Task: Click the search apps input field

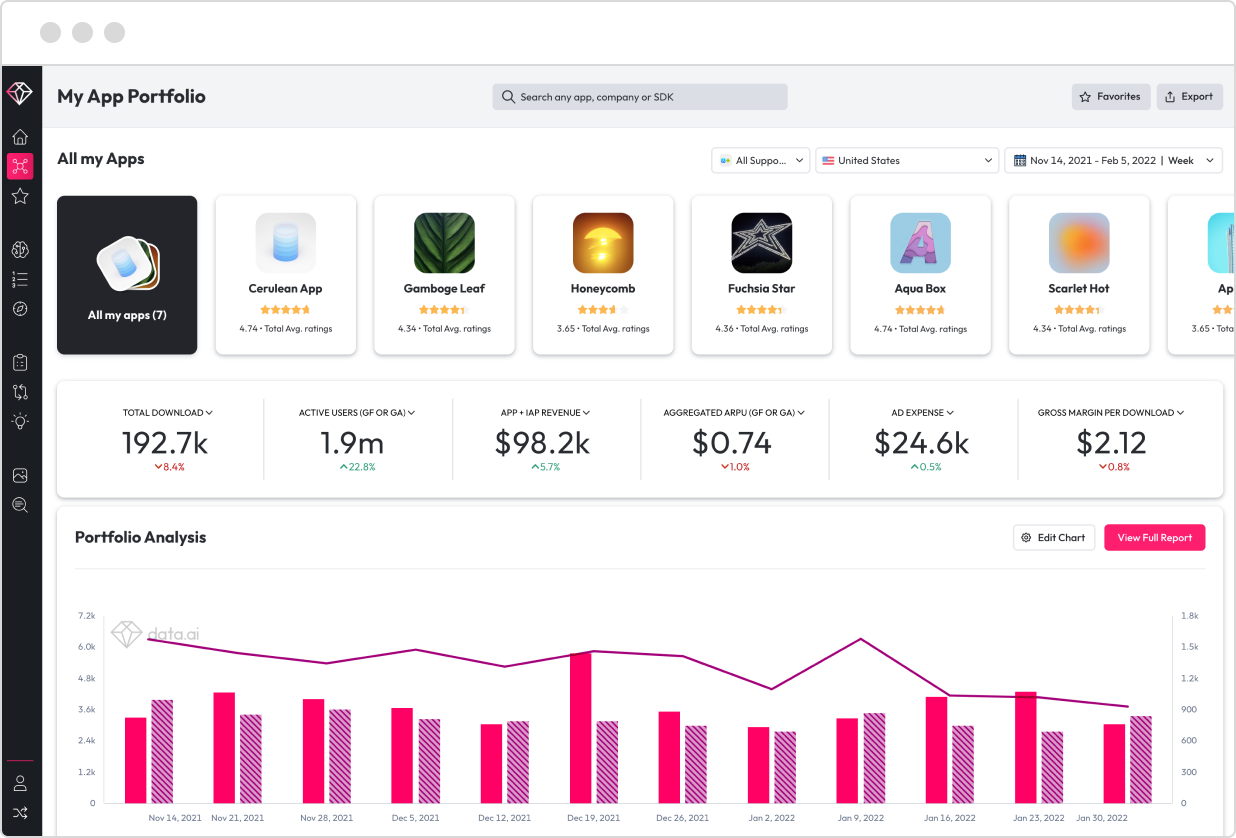Action: click(640, 97)
